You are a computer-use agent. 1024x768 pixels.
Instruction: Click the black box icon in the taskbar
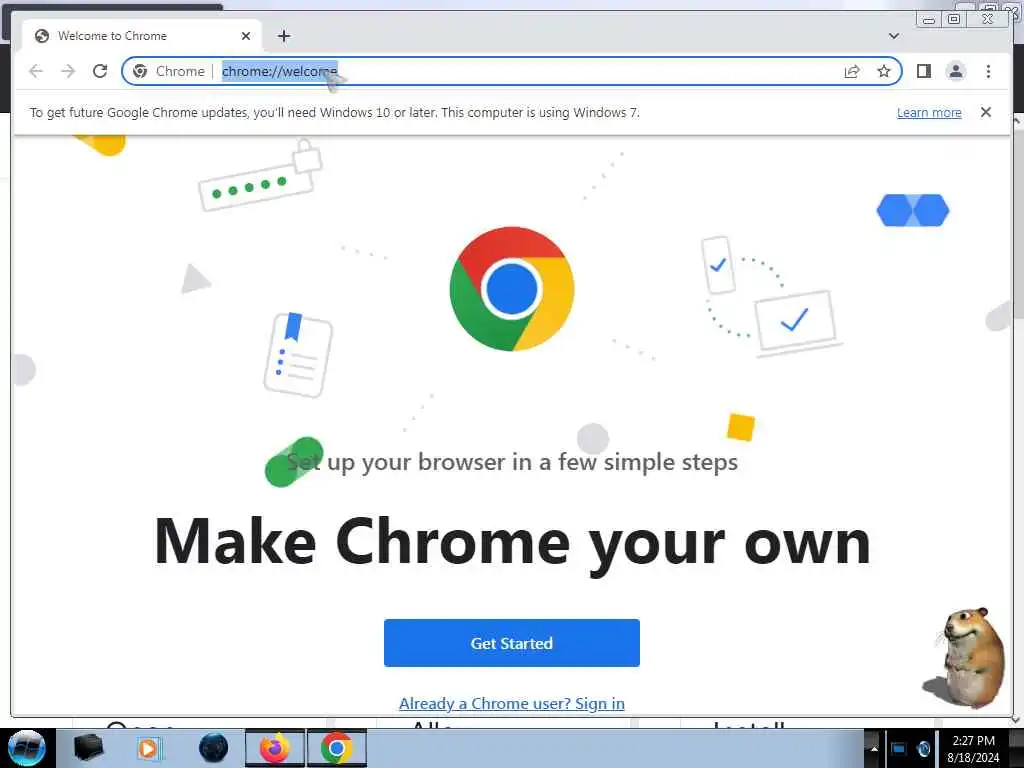(88, 748)
